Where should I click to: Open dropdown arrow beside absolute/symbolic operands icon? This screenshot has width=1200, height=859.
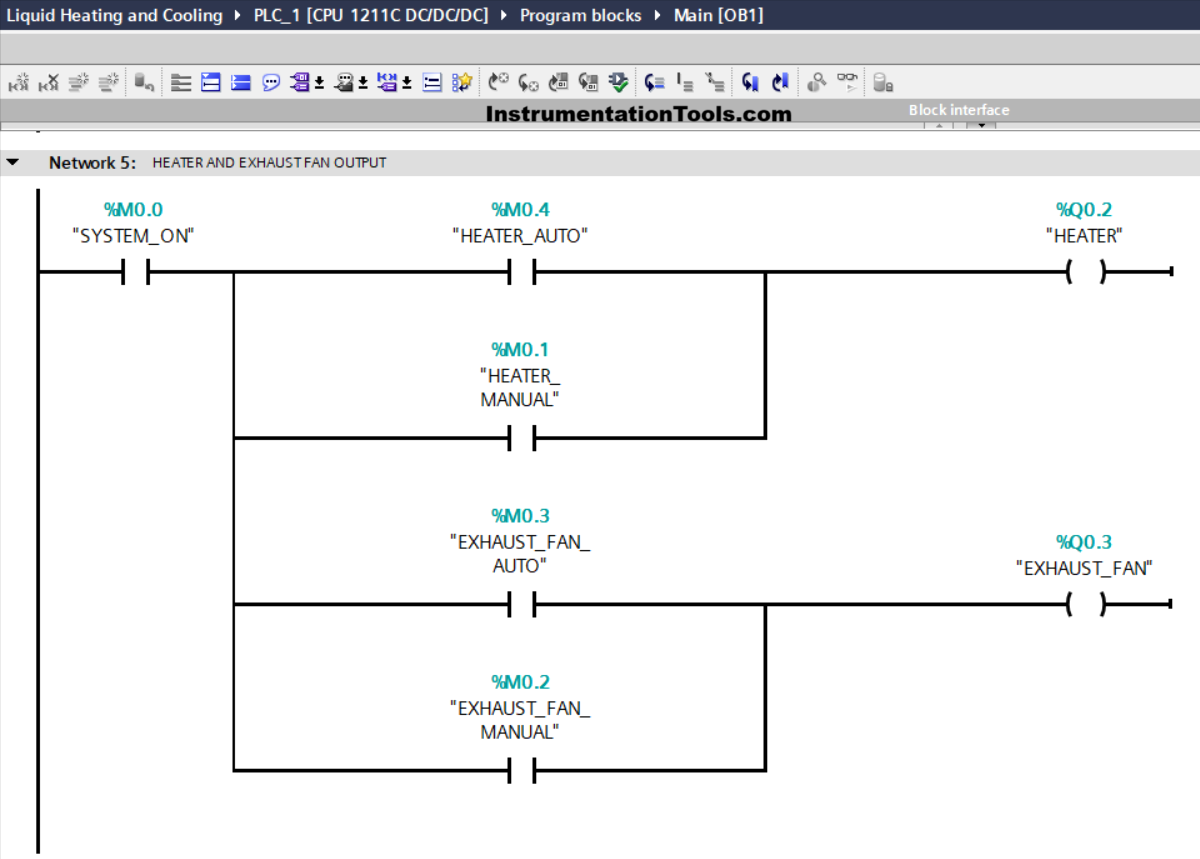(x=319, y=84)
